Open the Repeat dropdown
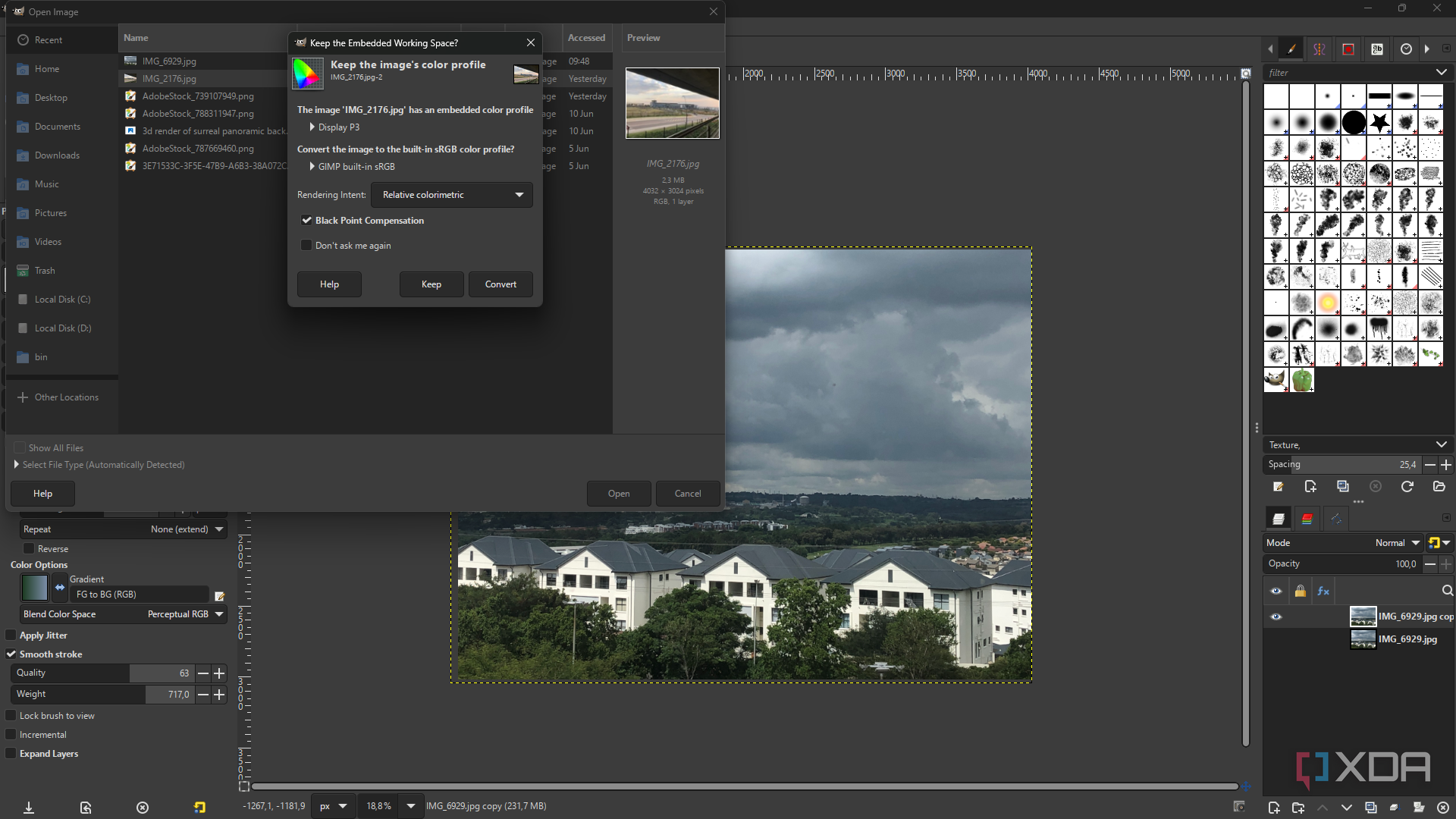The height and width of the screenshot is (819, 1456). [x=124, y=529]
